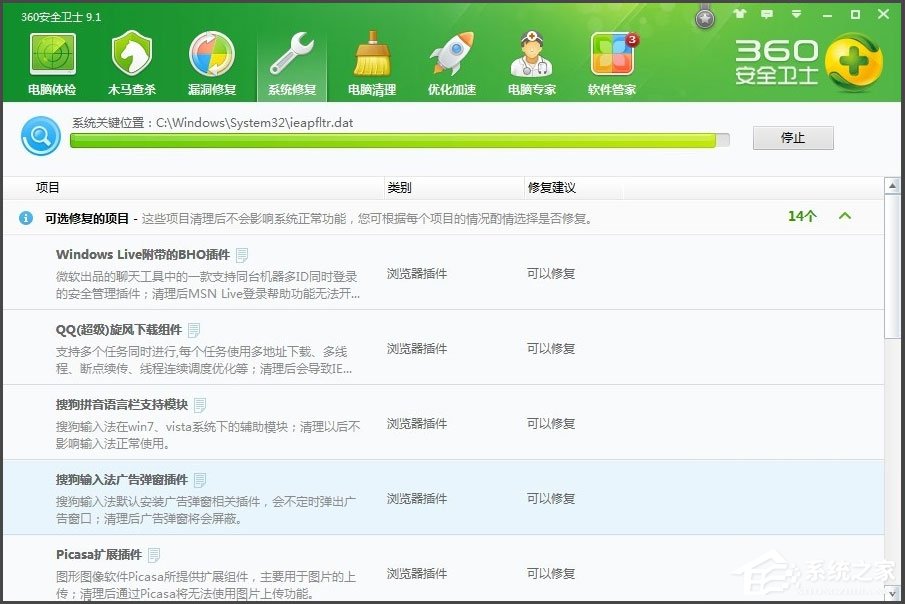Open 软件管家 software manager with notification badge

(x=613, y=60)
